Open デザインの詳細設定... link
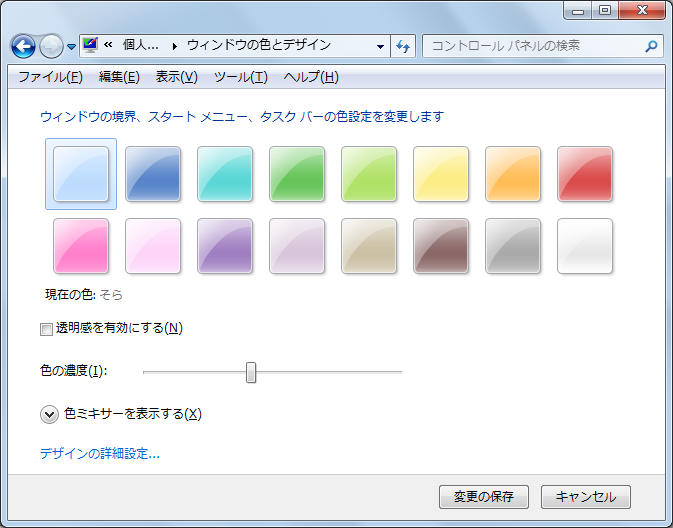 [100, 453]
